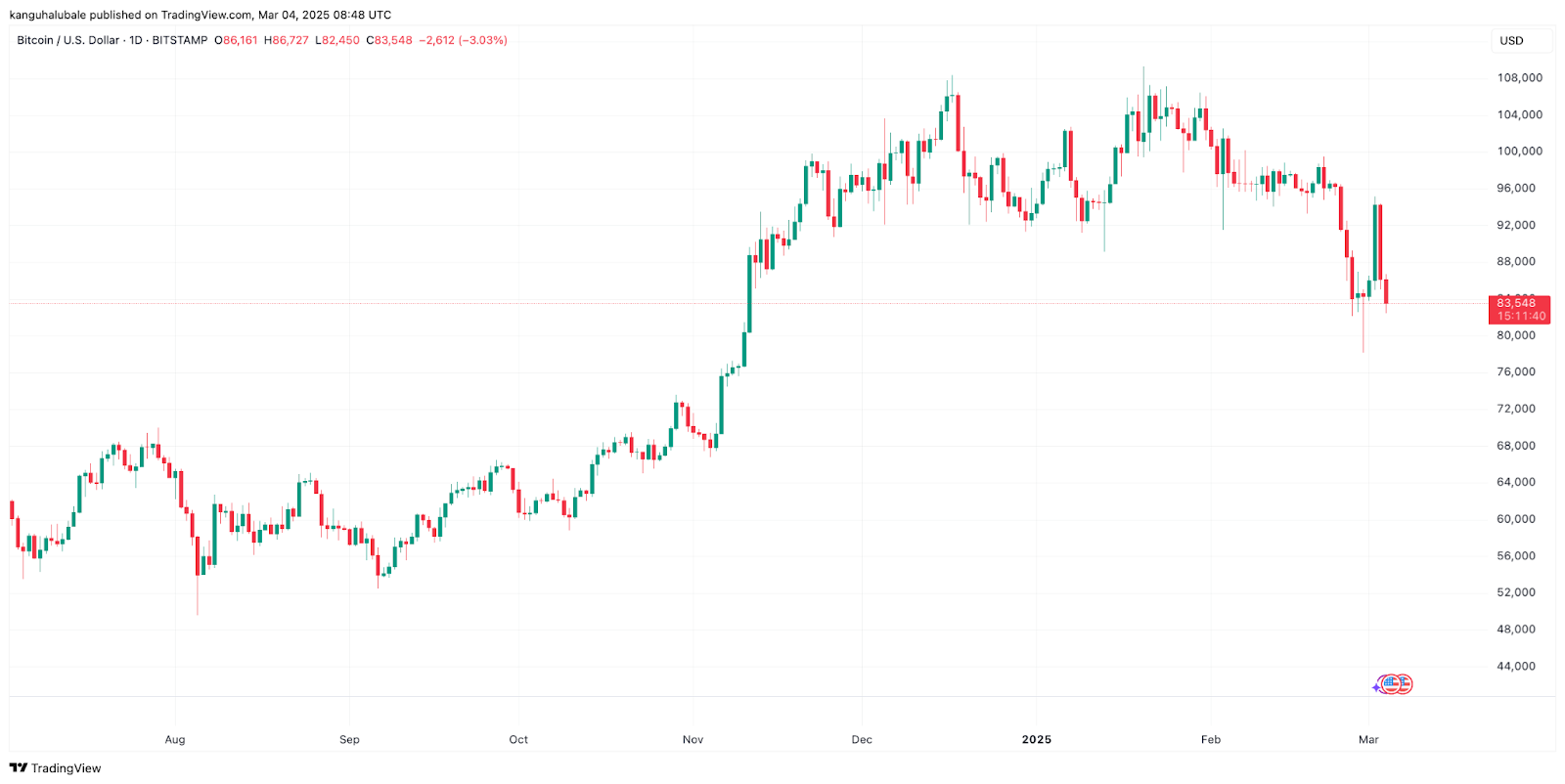Click the Aug label on time axis

(x=175, y=740)
